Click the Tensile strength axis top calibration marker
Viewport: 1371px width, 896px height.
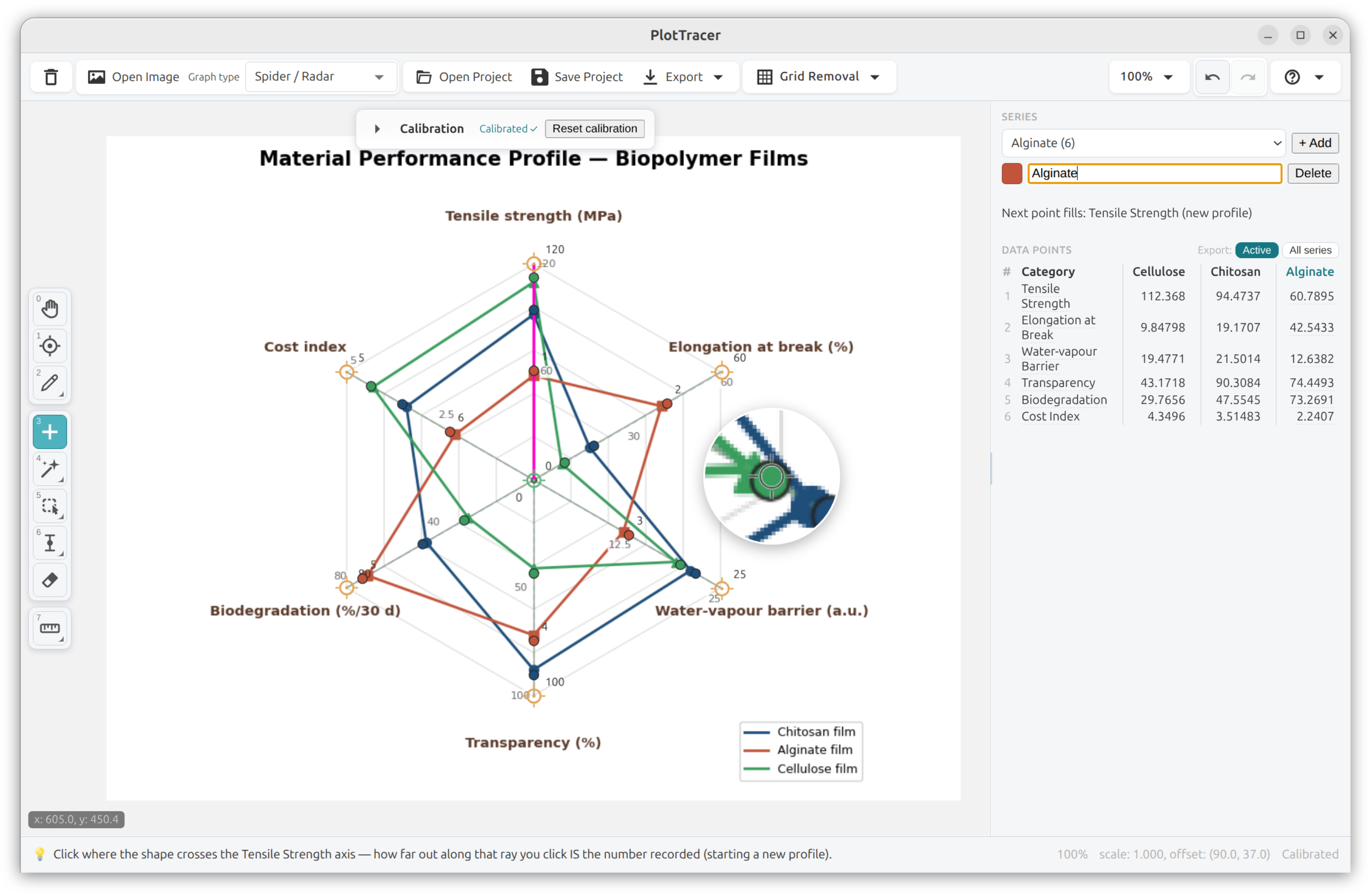534,264
